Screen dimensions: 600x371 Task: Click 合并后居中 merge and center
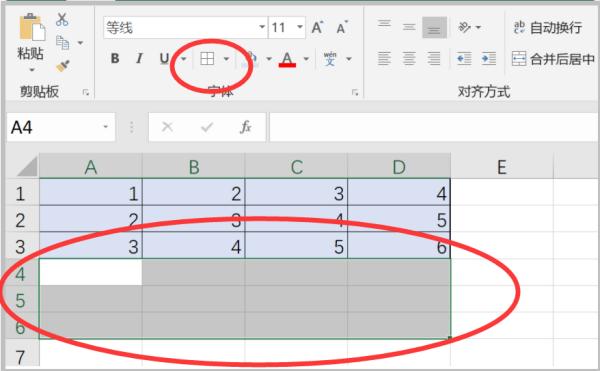coord(553,59)
